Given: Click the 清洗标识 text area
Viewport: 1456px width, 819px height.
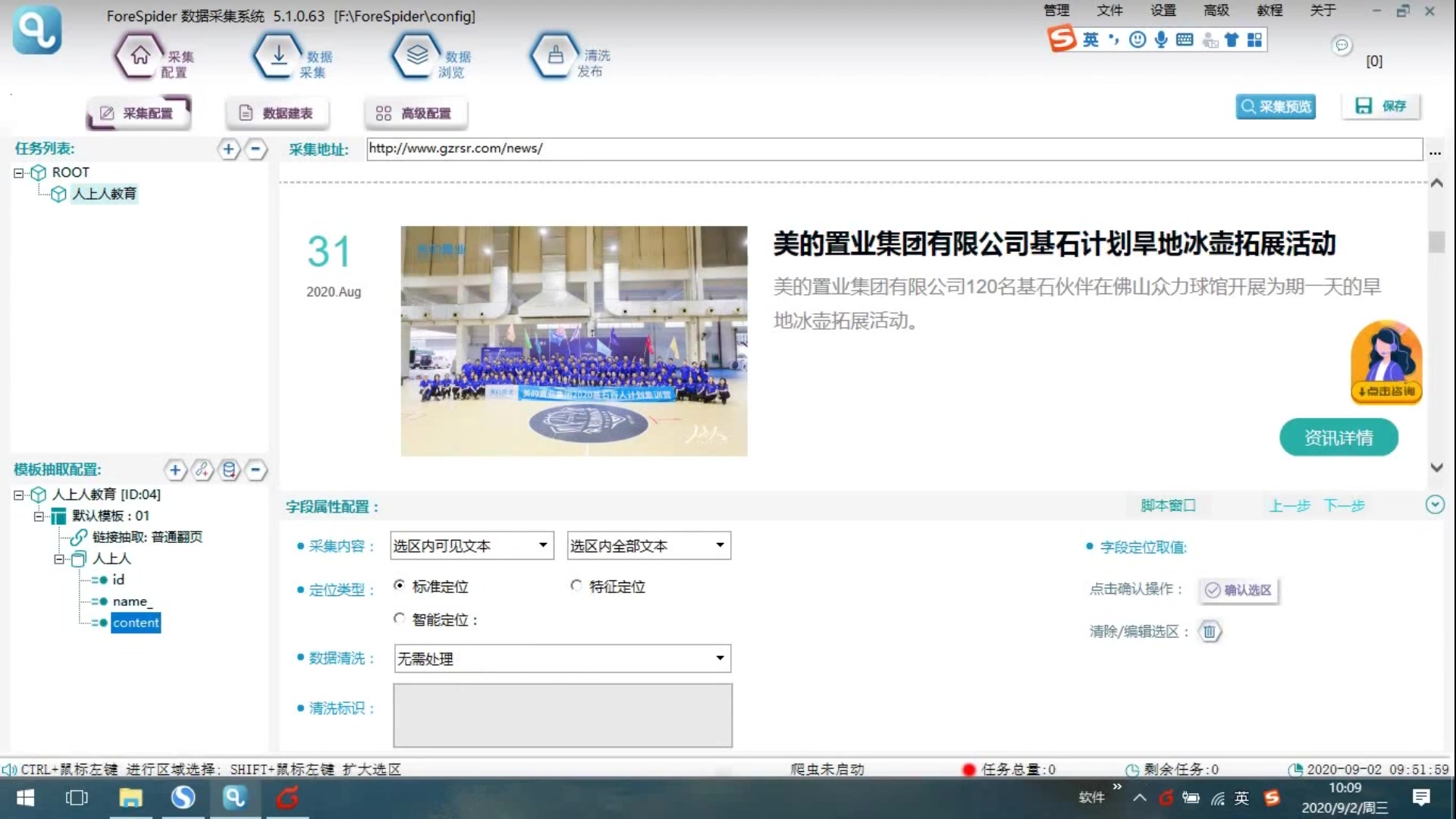Looking at the screenshot, I should (563, 715).
